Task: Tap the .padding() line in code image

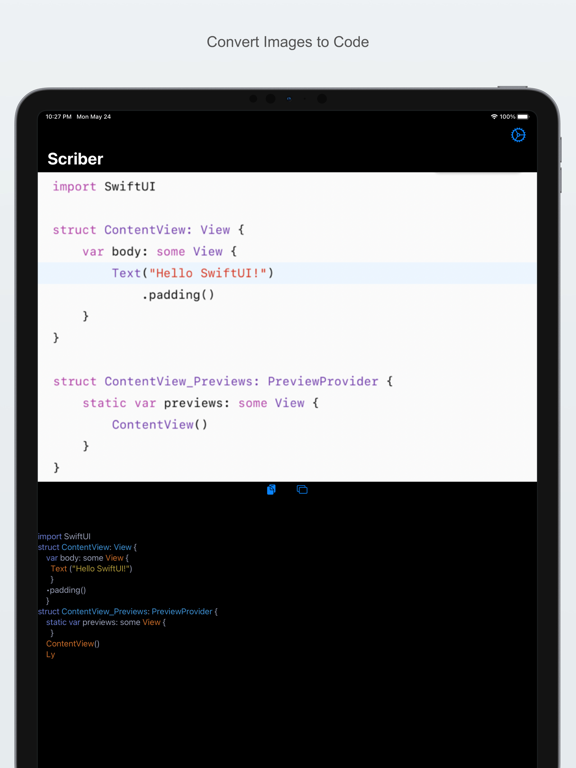Action: 178,295
